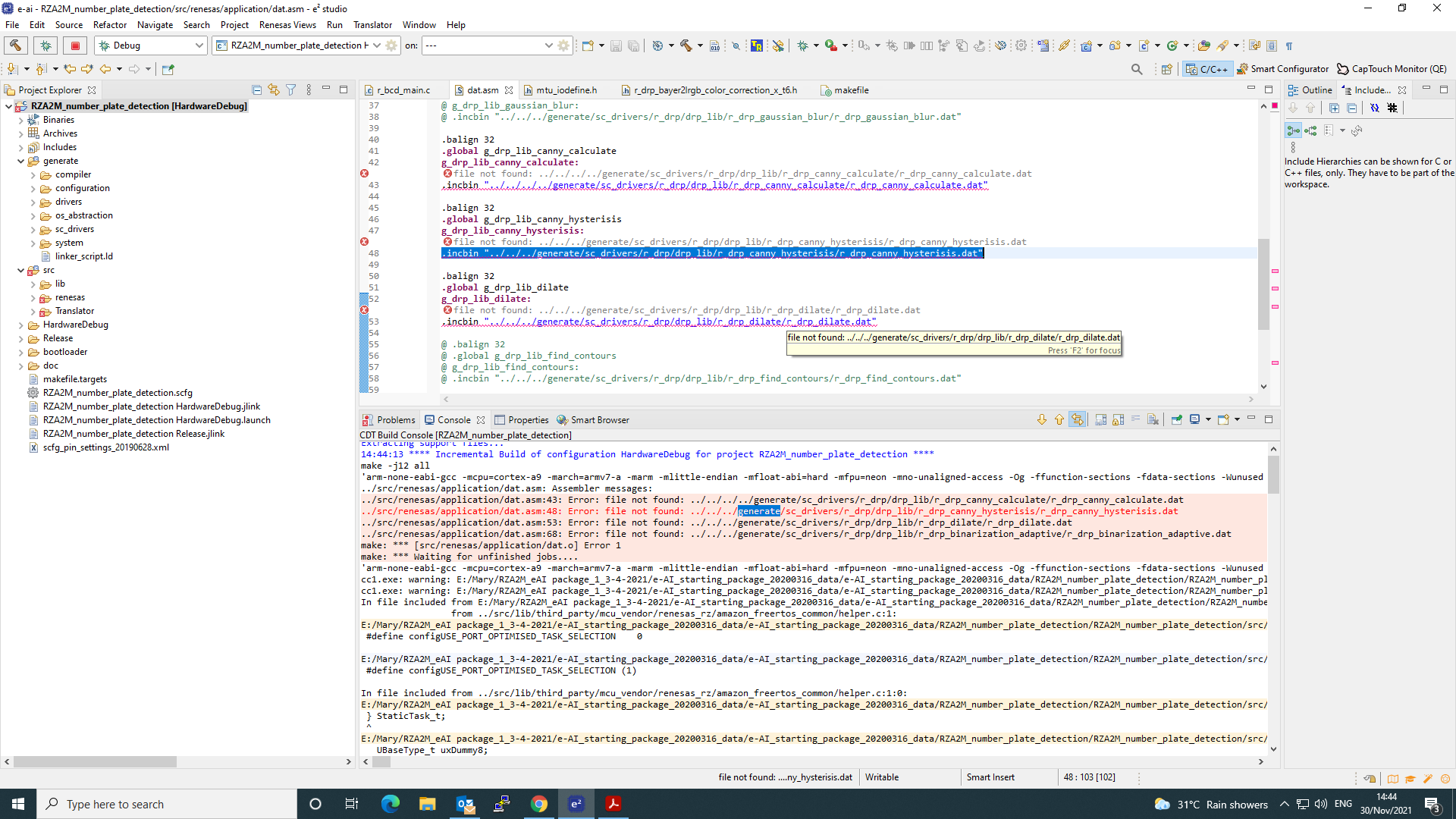Viewport: 1456px width, 819px height.
Task: Click the Build hammer button in launch bar
Action: (x=16, y=45)
